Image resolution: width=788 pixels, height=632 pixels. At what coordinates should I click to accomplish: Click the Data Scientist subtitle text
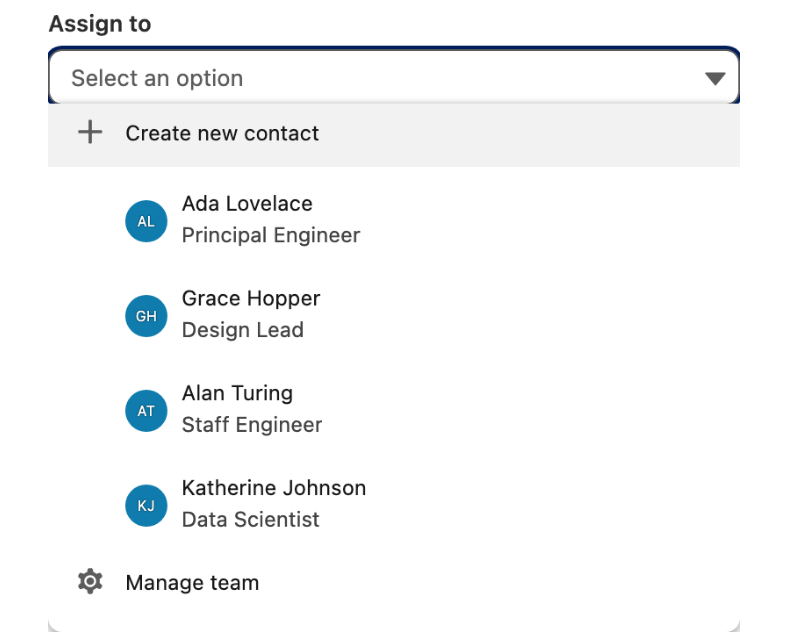tap(250, 519)
